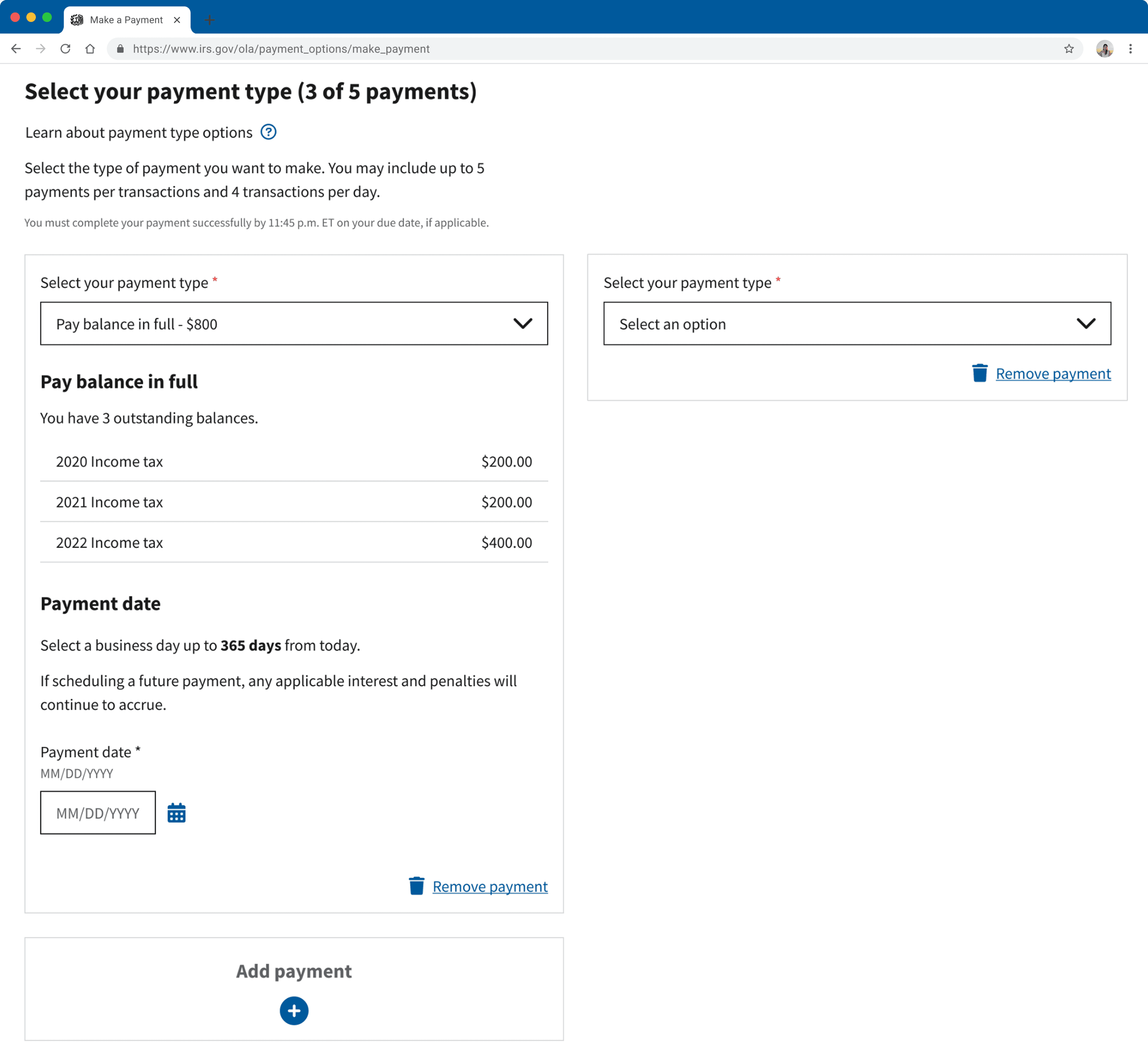Screen dimensions: 1148x1060
Task: Expand the 'Select an option' dropdown
Action: click(857, 324)
